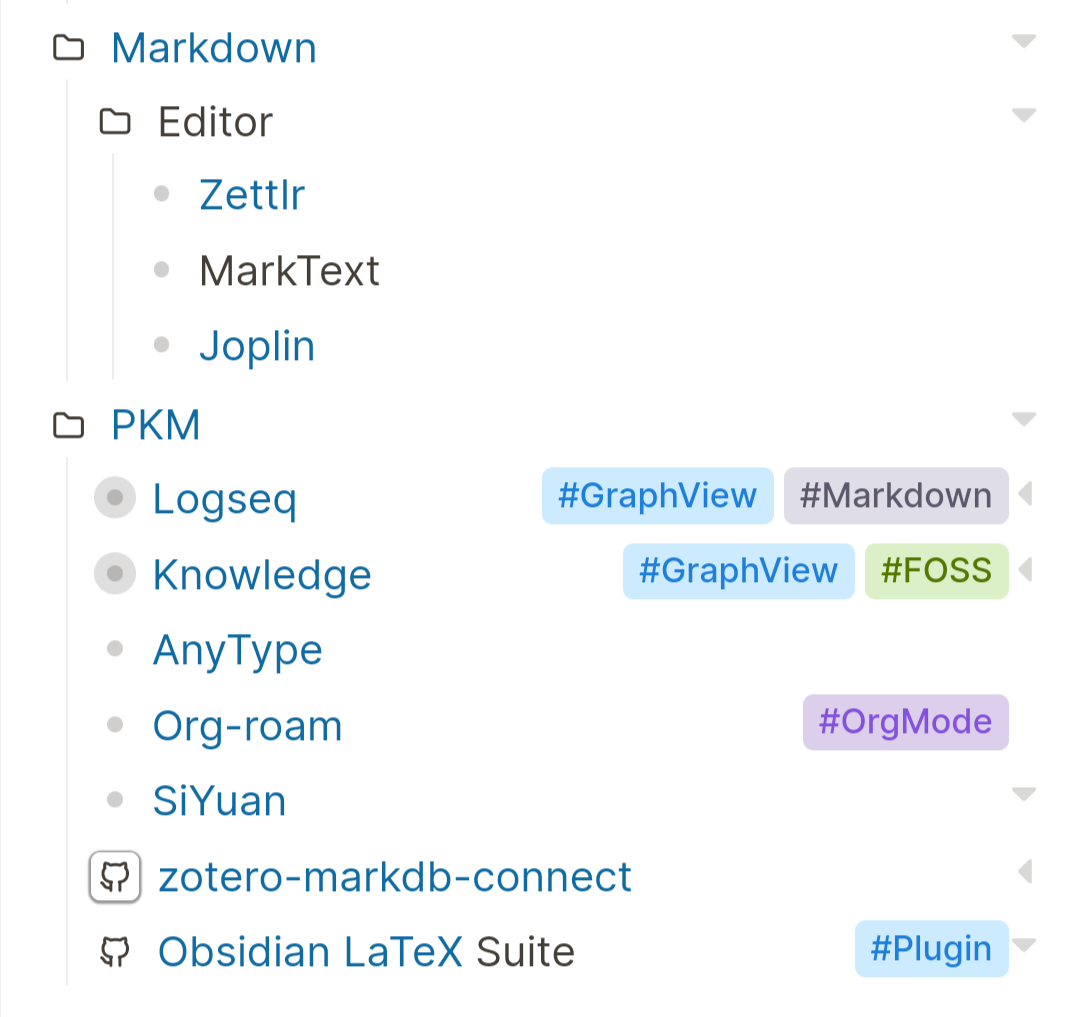Click the boxed GitHub icon for zotero-markdb-connect

[115, 877]
